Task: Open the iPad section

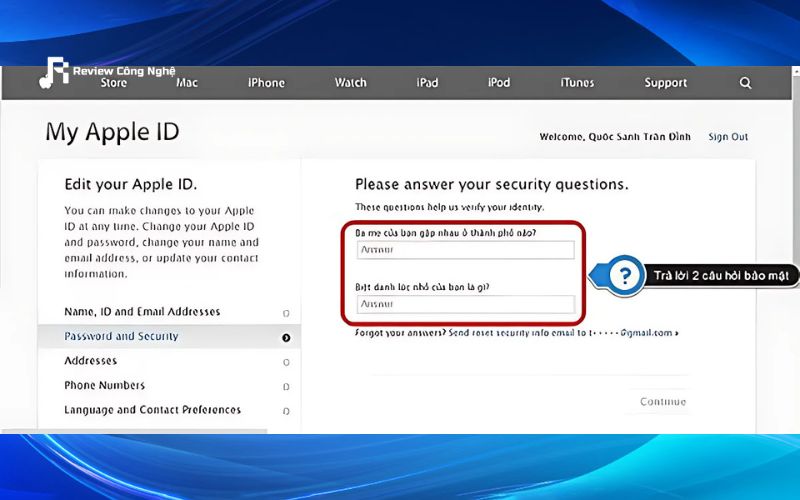Action: tap(427, 83)
